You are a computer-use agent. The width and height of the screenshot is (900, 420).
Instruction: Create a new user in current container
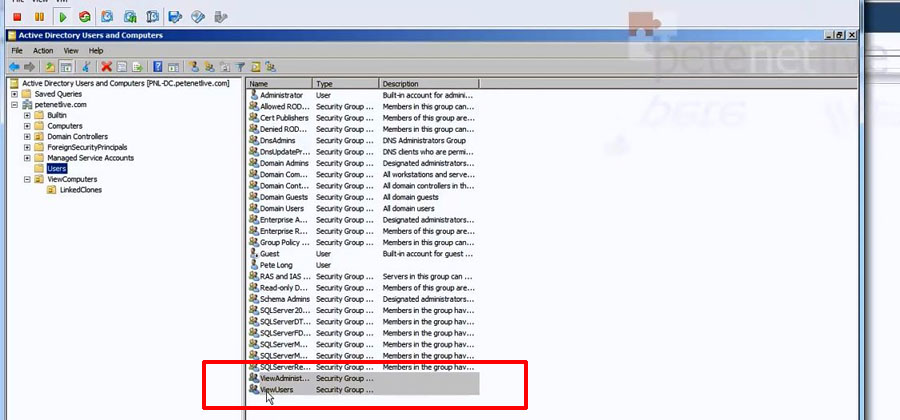194,67
